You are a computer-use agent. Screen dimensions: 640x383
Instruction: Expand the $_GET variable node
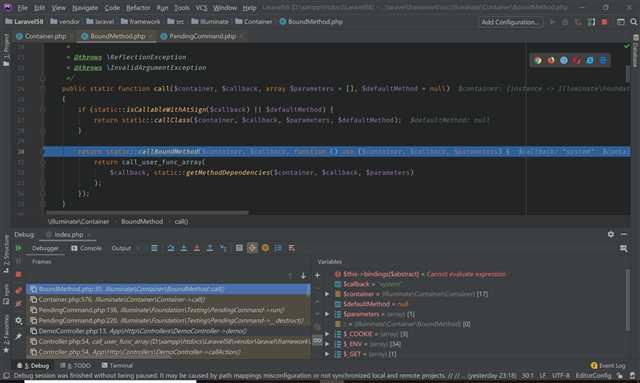click(327, 354)
